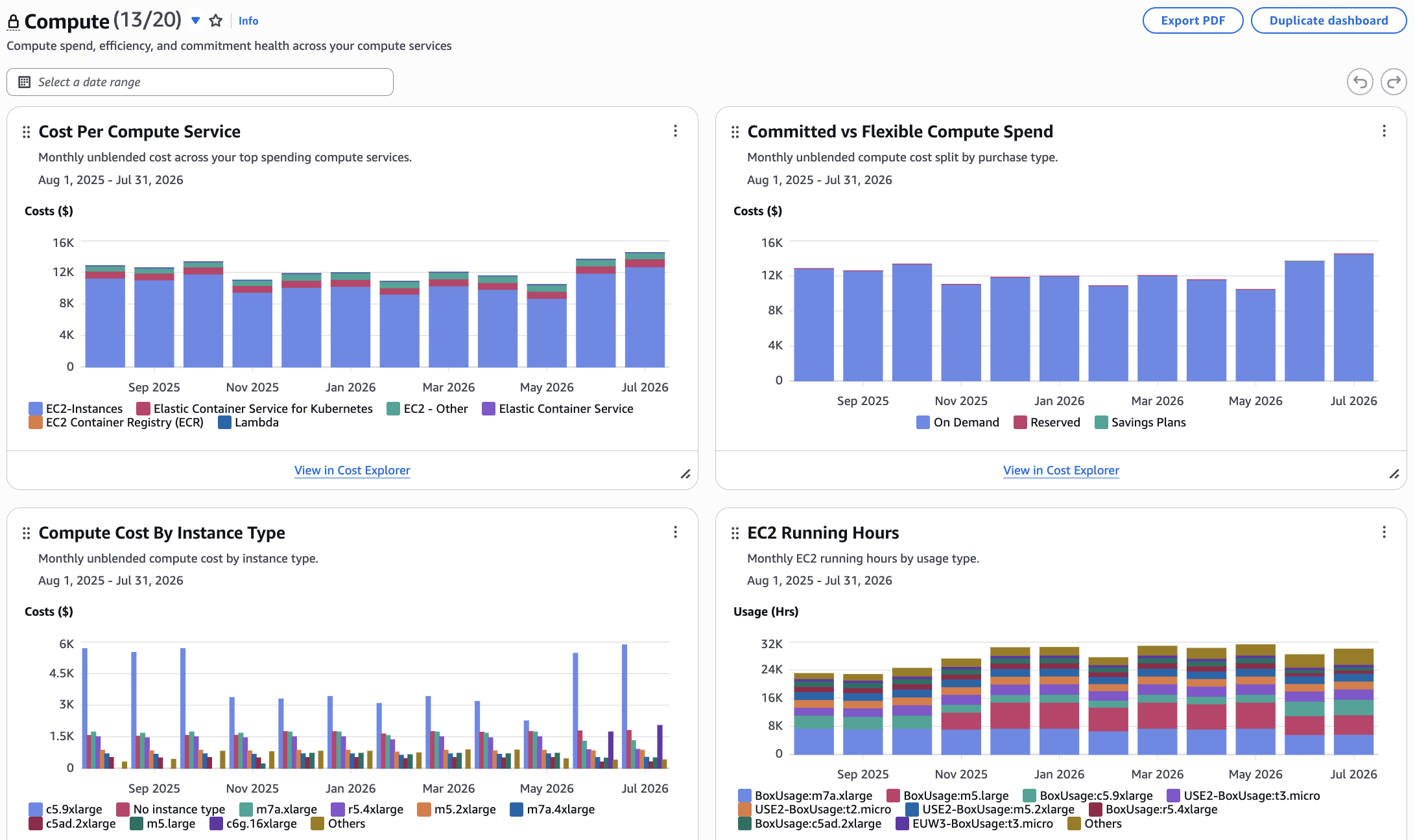The width and height of the screenshot is (1415, 840).
Task: Select the EC2 Running Hours title
Action: tap(823, 533)
